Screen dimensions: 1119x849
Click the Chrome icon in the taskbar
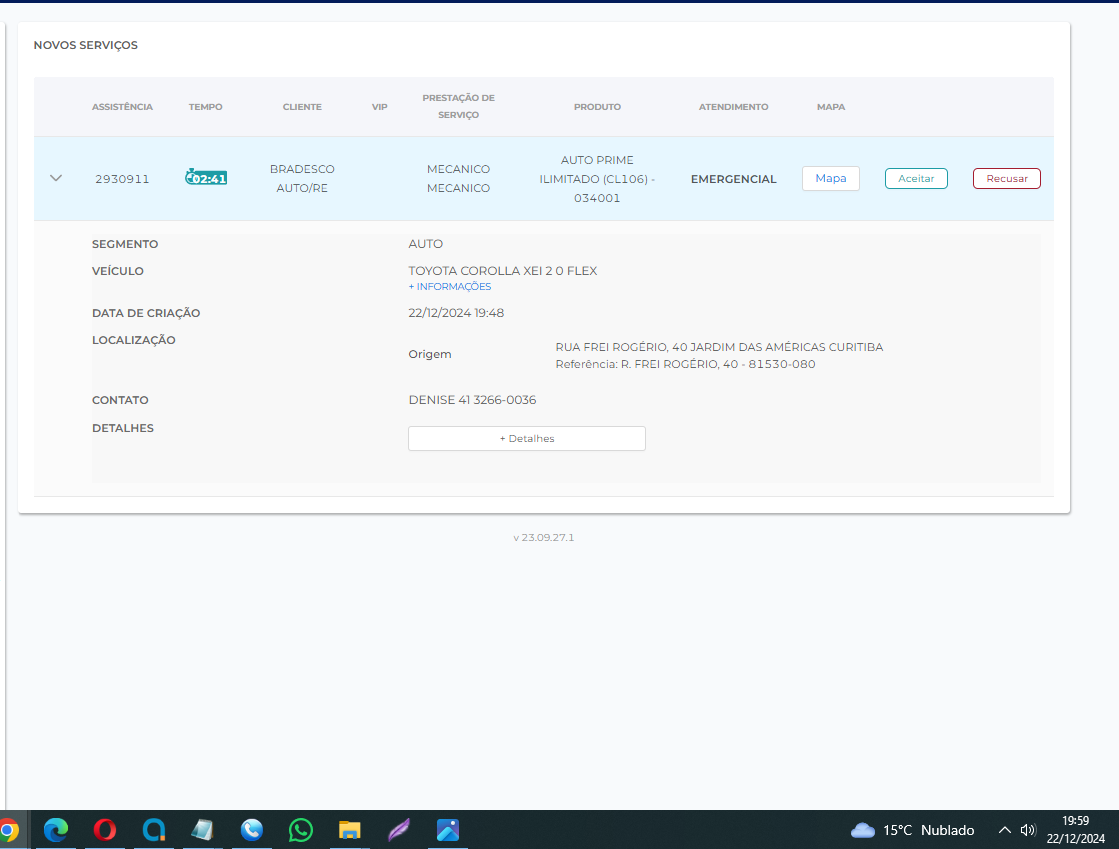(8, 830)
